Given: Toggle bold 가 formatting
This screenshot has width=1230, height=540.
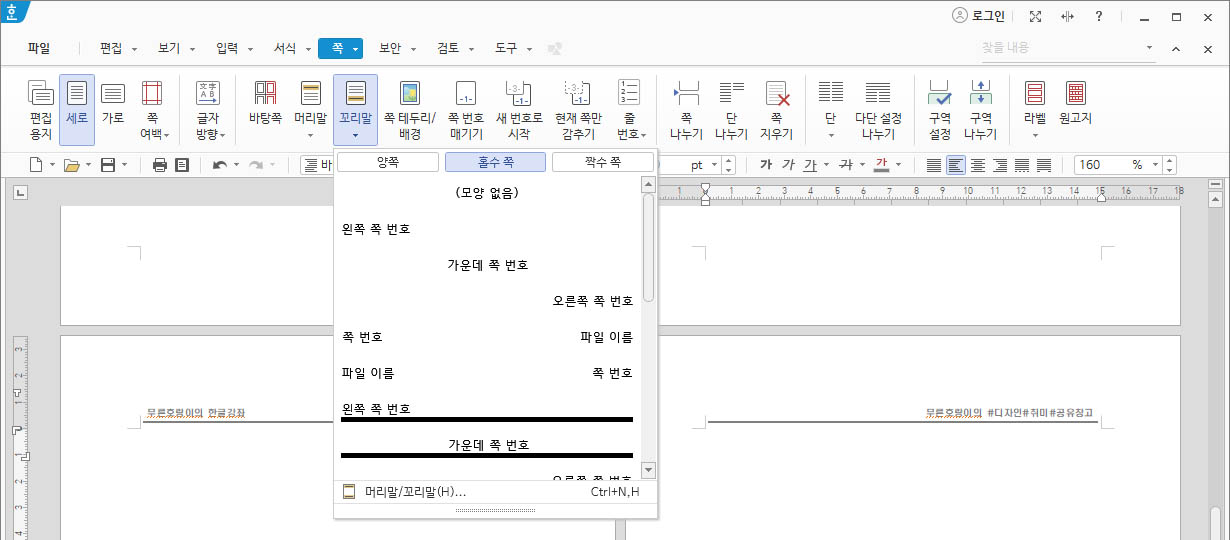Looking at the screenshot, I should tap(766, 165).
